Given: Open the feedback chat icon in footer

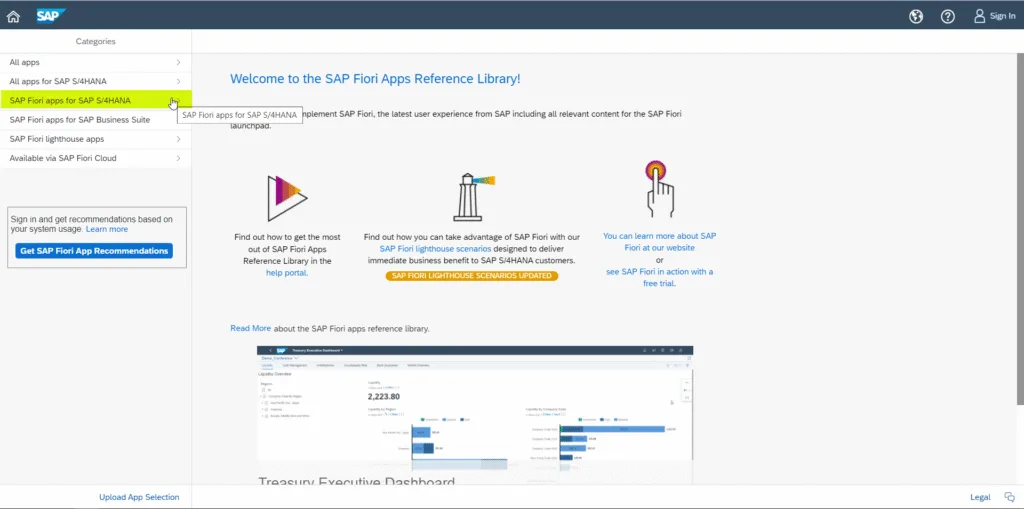Looking at the screenshot, I should pyautogui.click(x=1010, y=497).
